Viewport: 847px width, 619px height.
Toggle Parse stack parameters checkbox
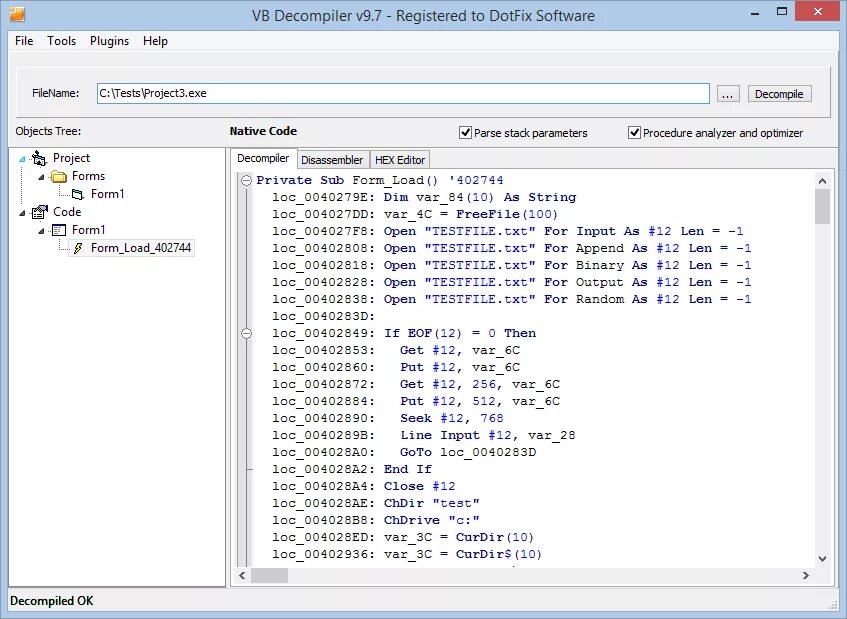(x=465, y=132)
